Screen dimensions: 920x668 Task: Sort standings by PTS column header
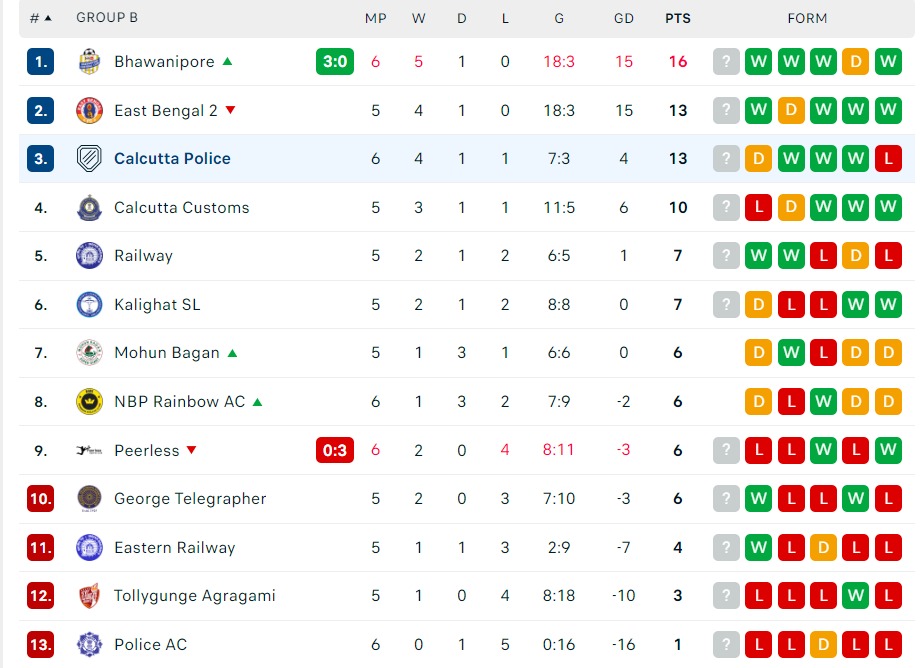[x=678, y=18]
